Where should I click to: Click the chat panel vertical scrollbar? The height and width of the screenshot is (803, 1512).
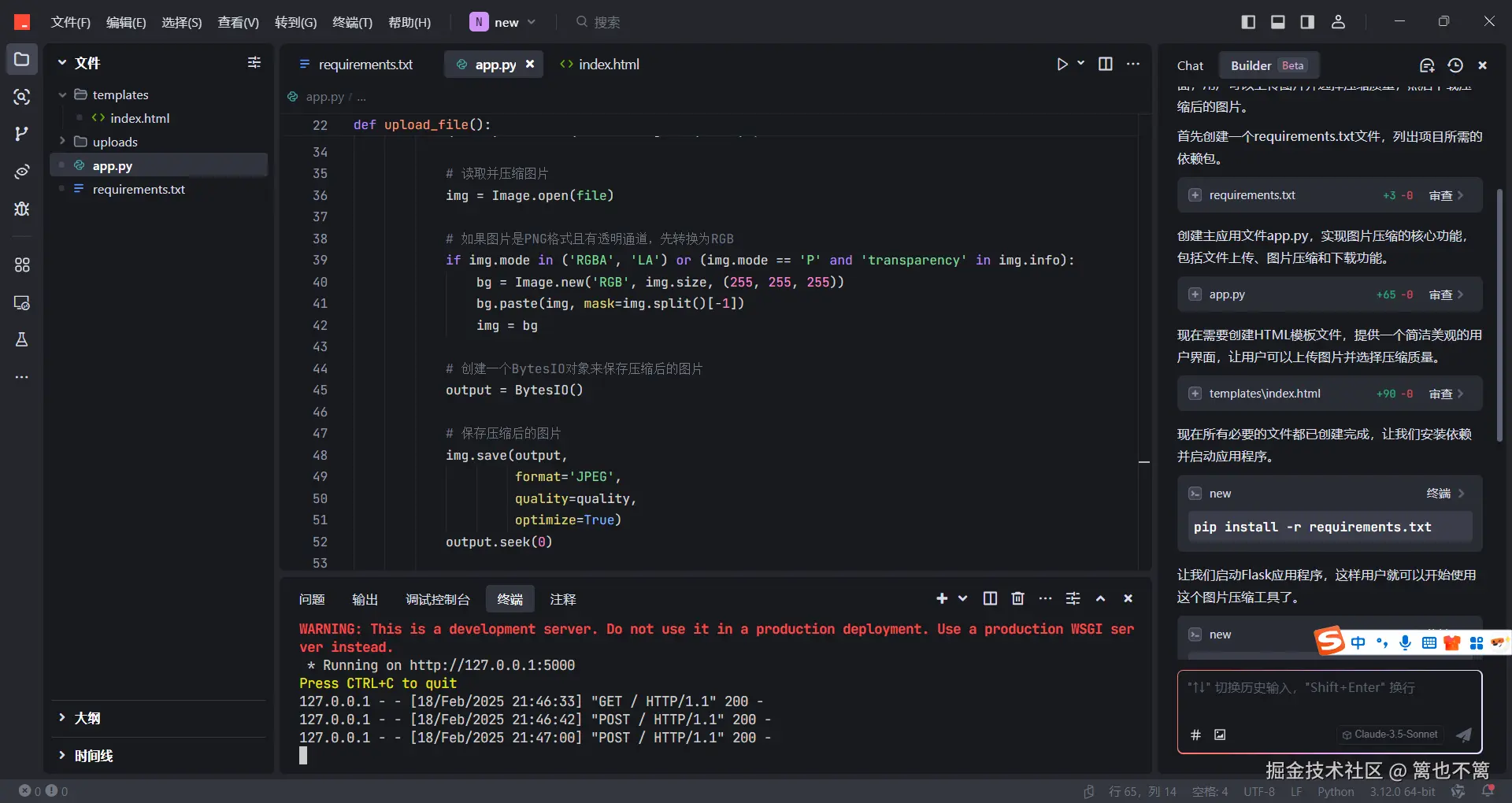point(1499,315)
